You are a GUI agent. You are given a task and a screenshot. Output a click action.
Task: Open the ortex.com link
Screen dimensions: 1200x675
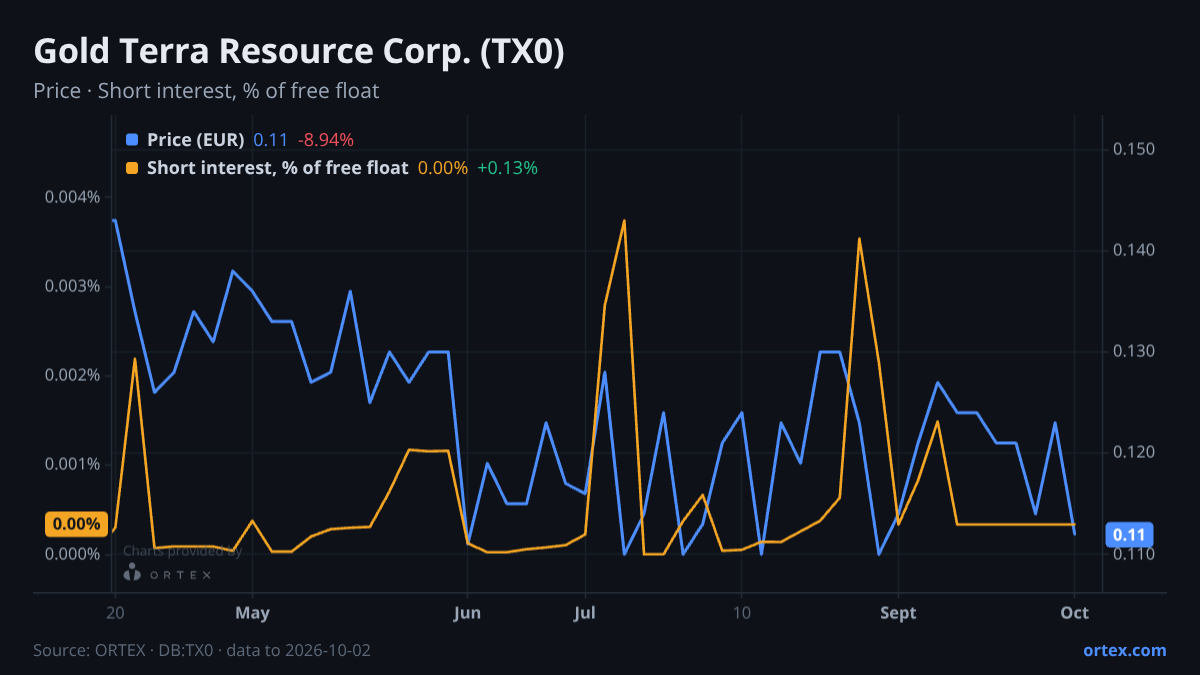[x=1125, y=650]
